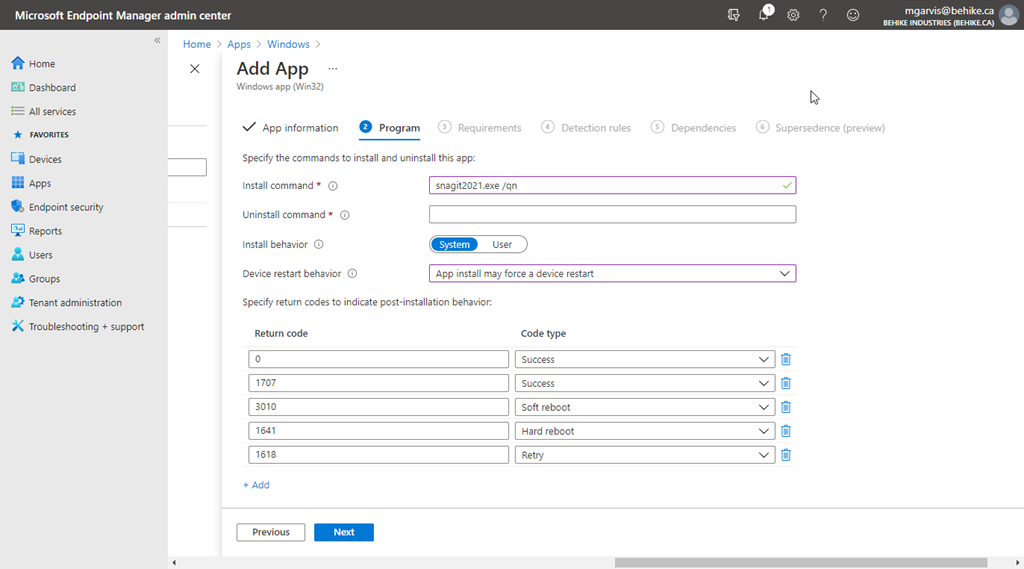
Task: Open the notifications bell icon
Action: tap(764, 15)
